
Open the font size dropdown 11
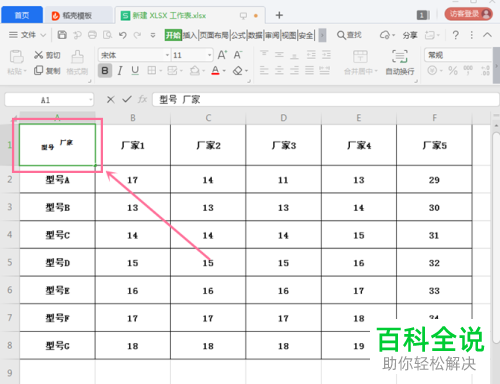[x=210, y=55]
